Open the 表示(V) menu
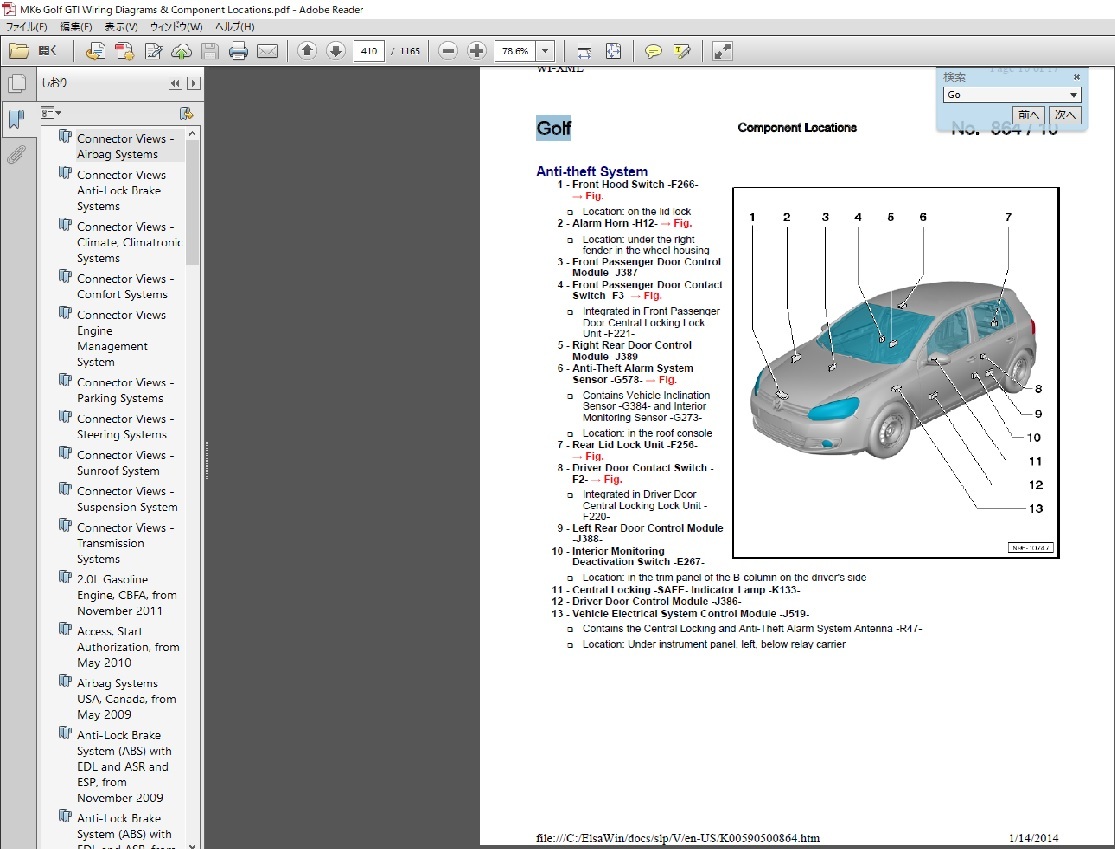Viewport: 1115px width, 849px height. [x=121, y=26]
